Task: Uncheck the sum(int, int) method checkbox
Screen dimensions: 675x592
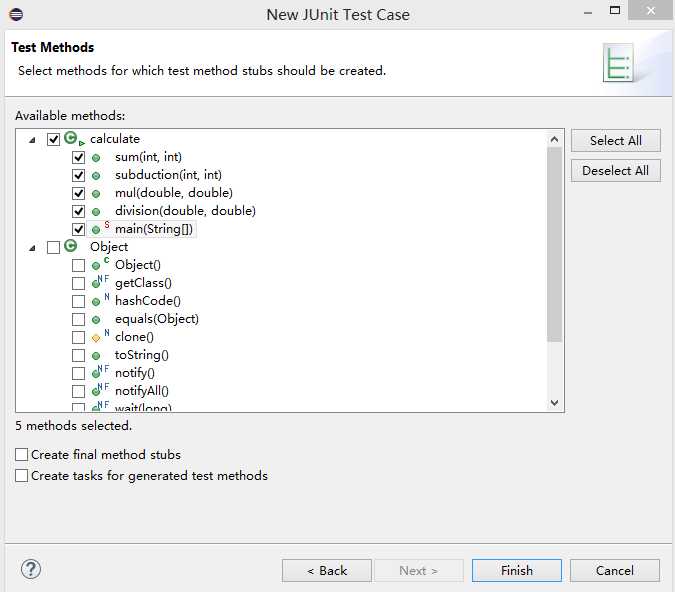Action: [x=78, y=158]
